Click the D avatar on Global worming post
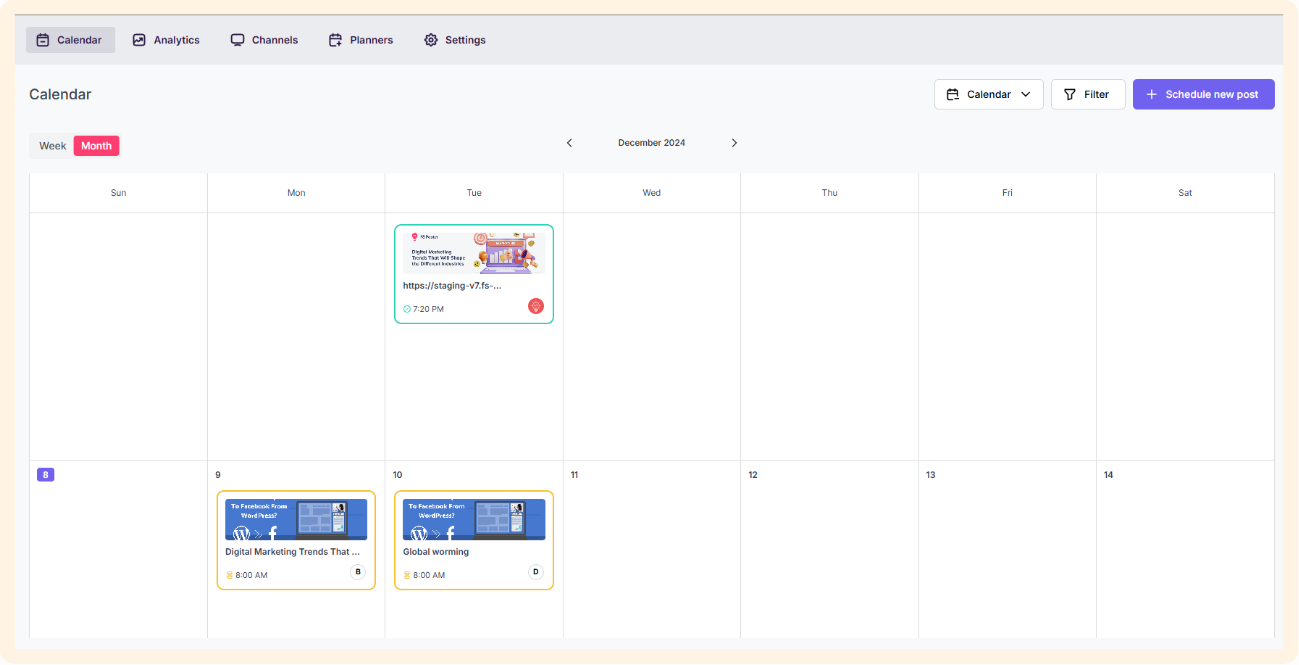 (536, 572)
